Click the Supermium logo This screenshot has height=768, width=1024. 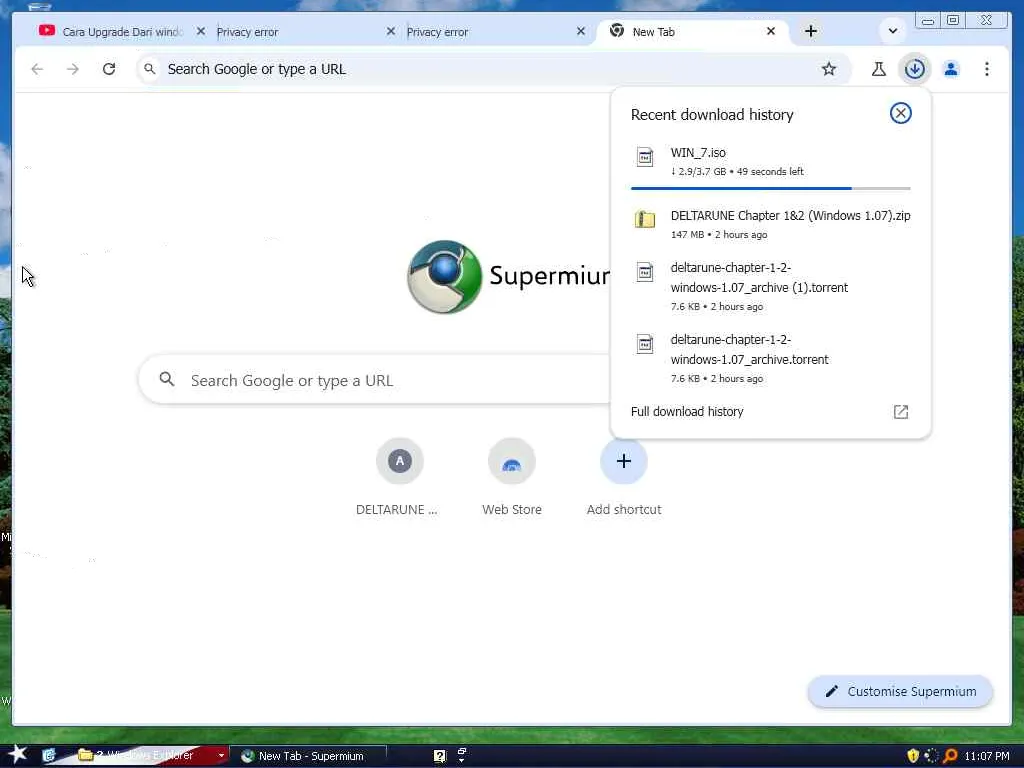[445, 277]
